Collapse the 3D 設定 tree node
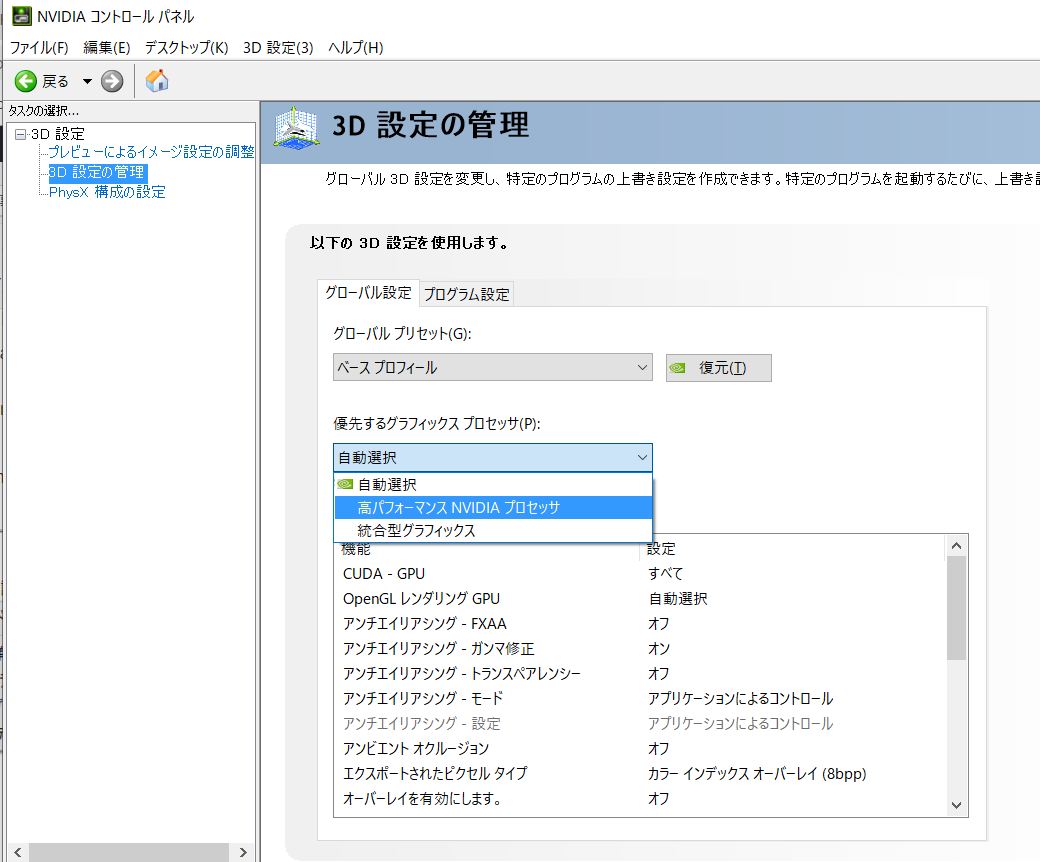Viewport: 1040px width, 862px height. pos(20,134)
